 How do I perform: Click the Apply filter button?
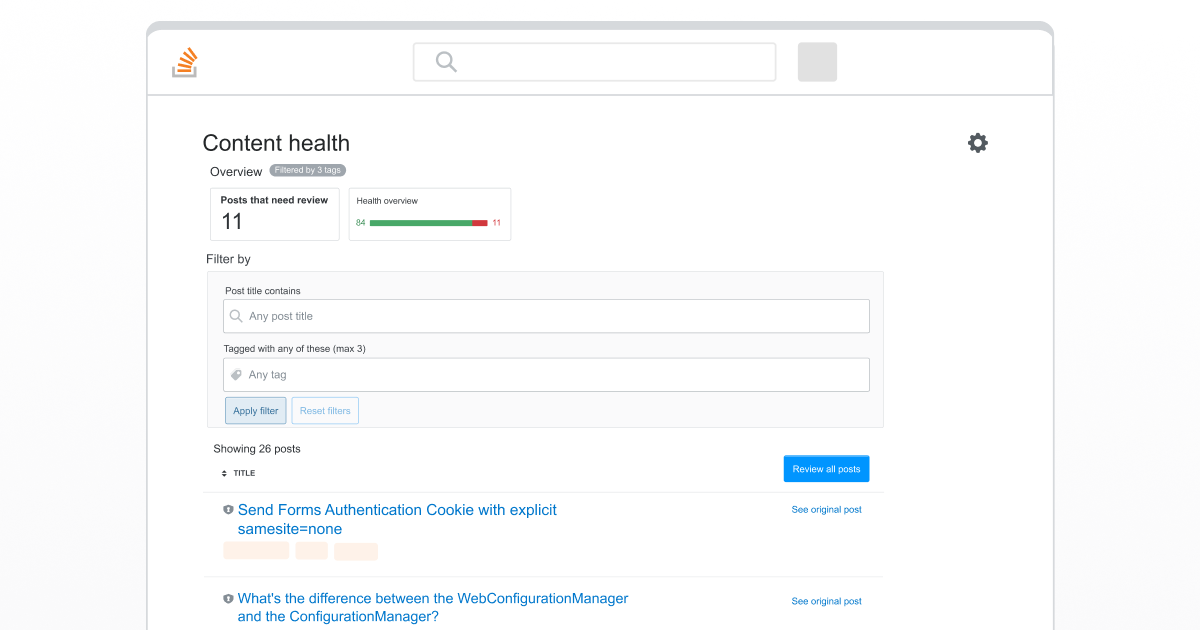256,411
